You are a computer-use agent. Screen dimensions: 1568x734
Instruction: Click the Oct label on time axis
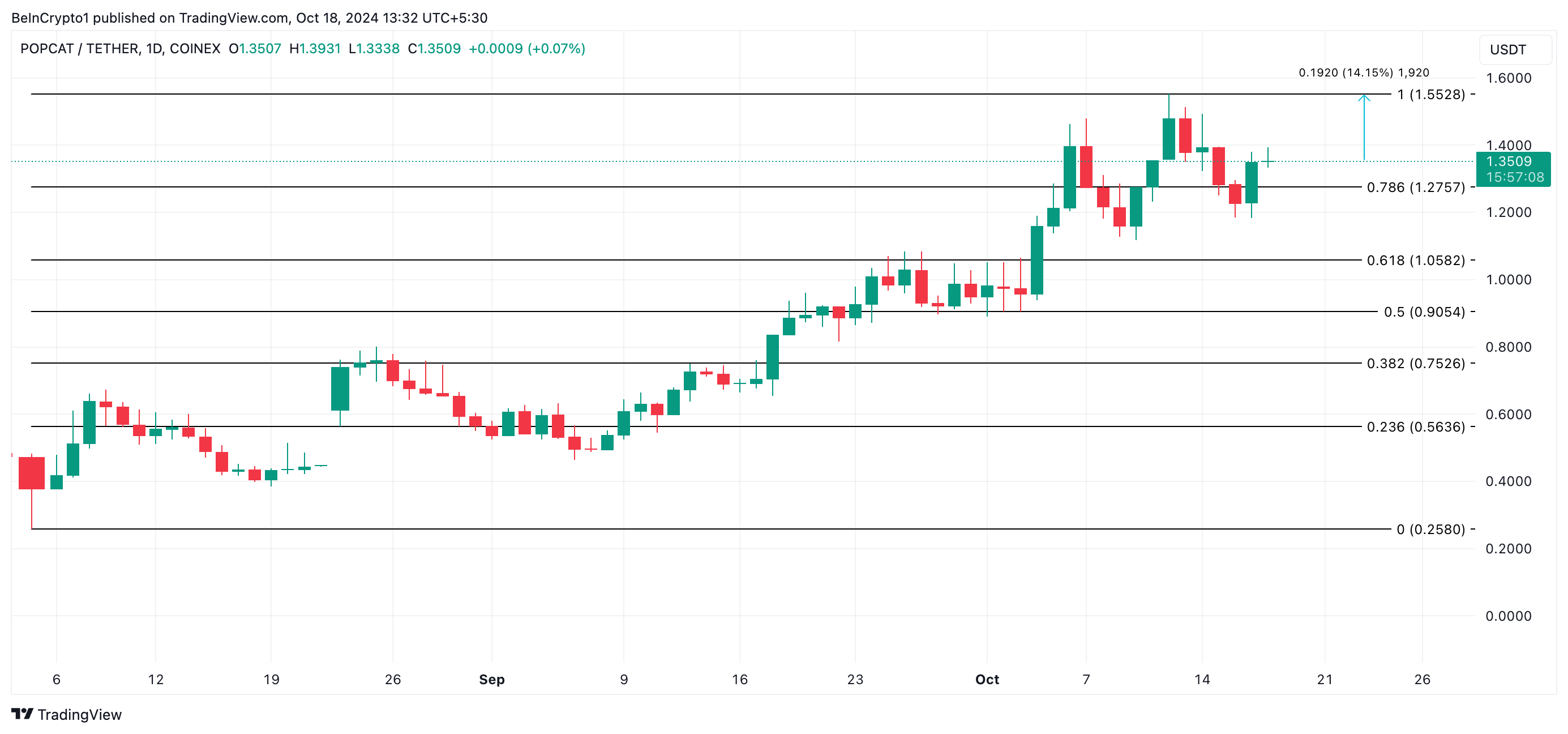[987, 679]
